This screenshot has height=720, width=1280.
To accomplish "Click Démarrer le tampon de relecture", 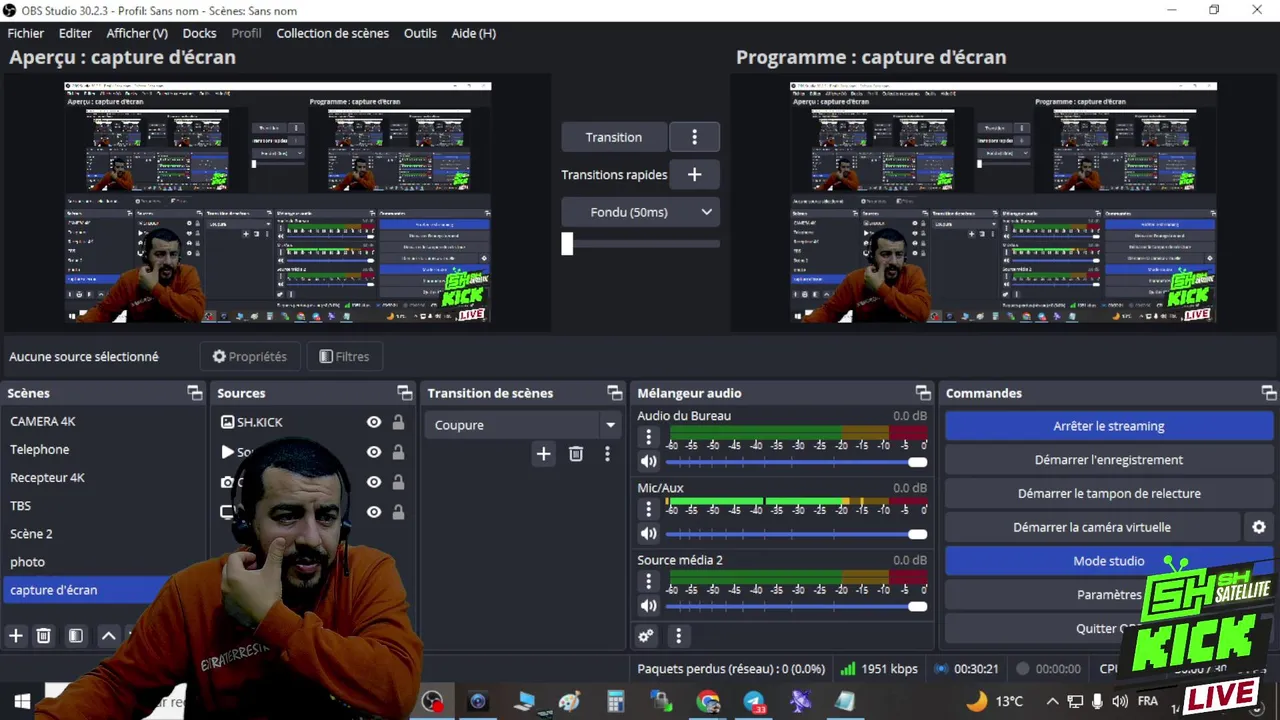I will 1108,493.
